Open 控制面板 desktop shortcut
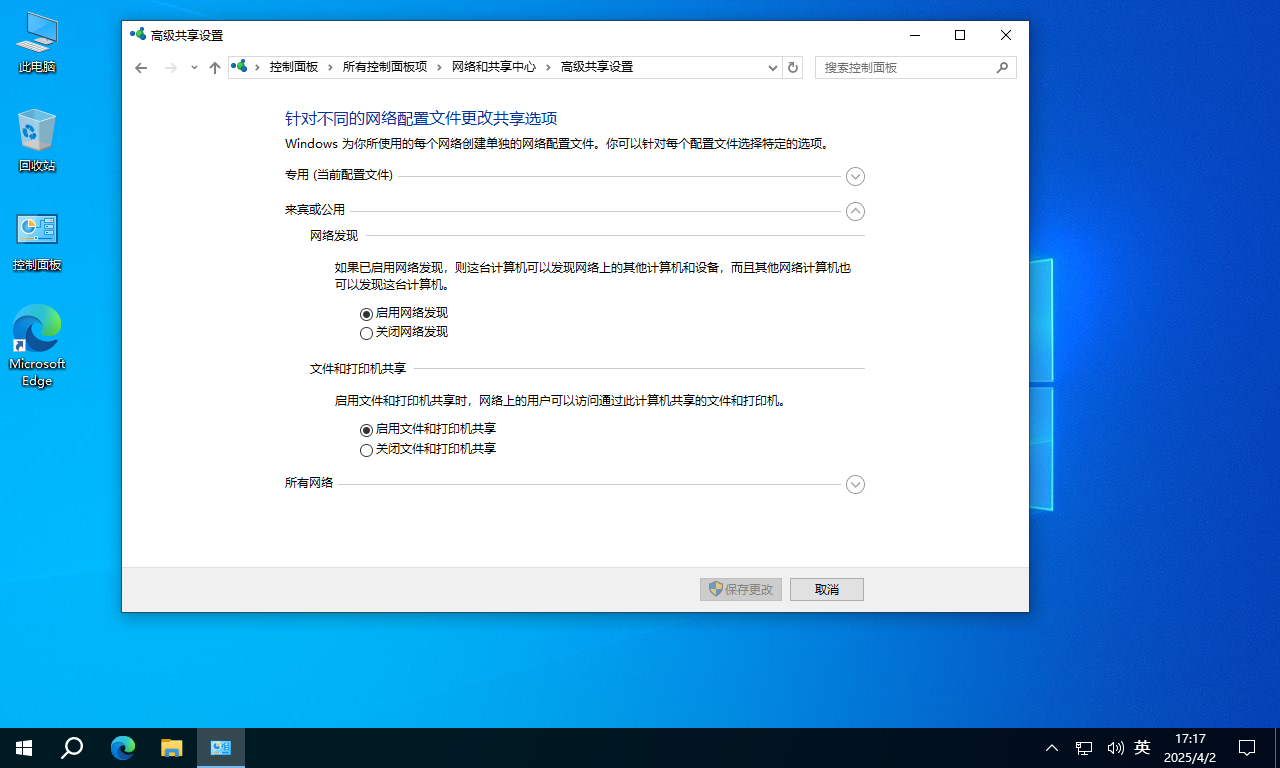The height and width of the screenshot is (768, 1280). (x=37, y=241)
